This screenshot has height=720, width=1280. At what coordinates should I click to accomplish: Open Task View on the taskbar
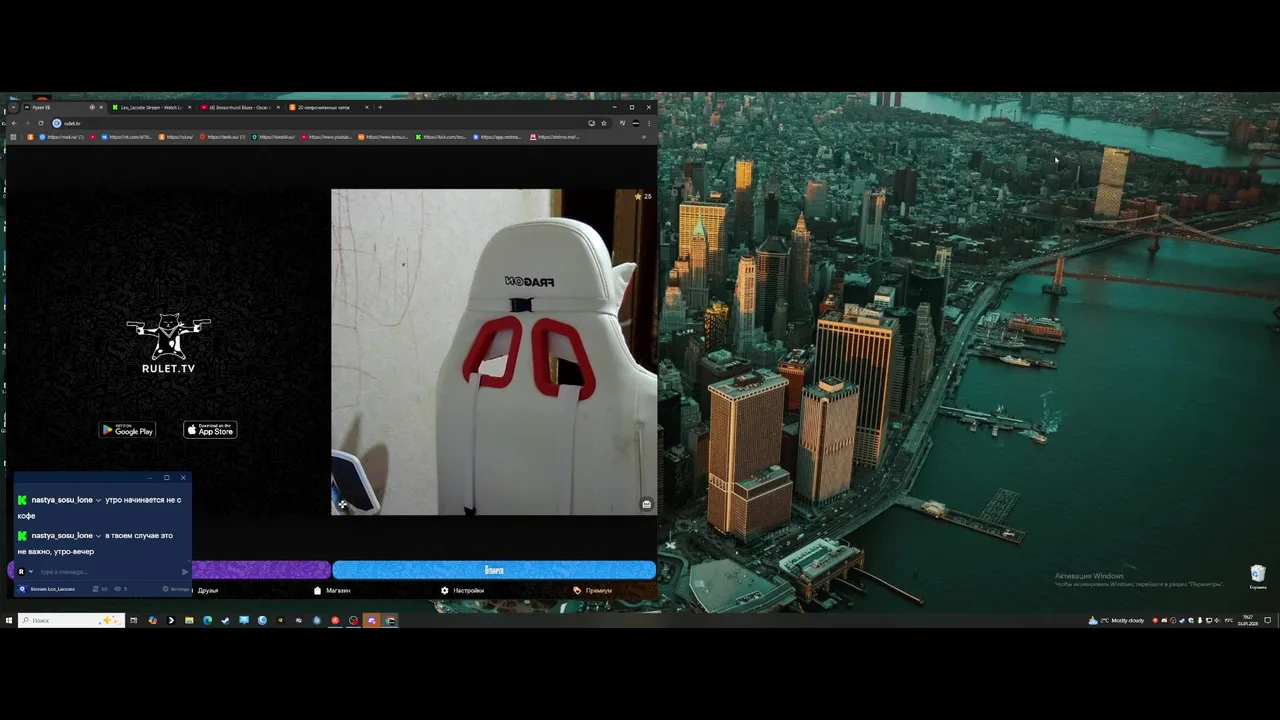133,620
